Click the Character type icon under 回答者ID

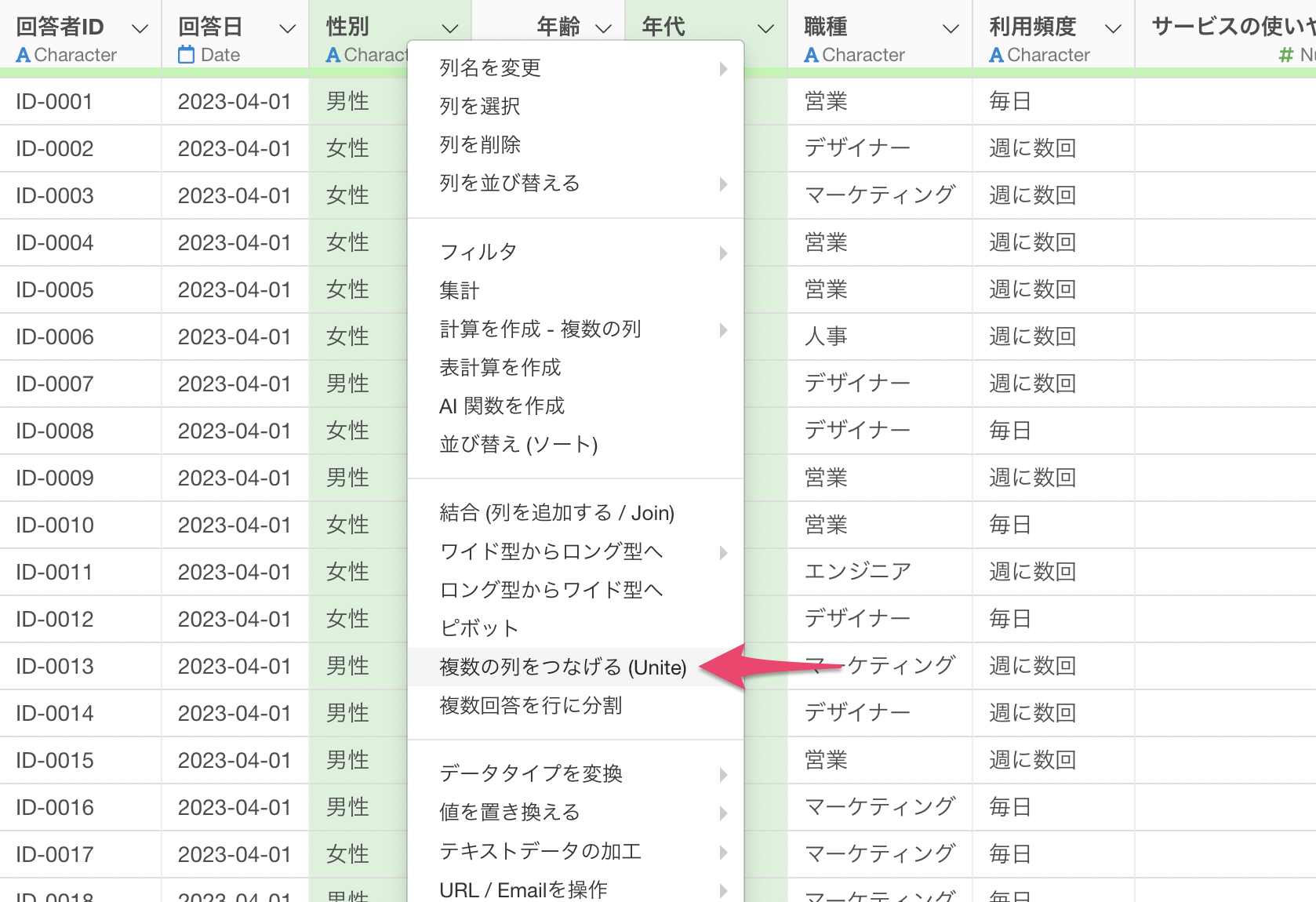(x=24, y=56)
